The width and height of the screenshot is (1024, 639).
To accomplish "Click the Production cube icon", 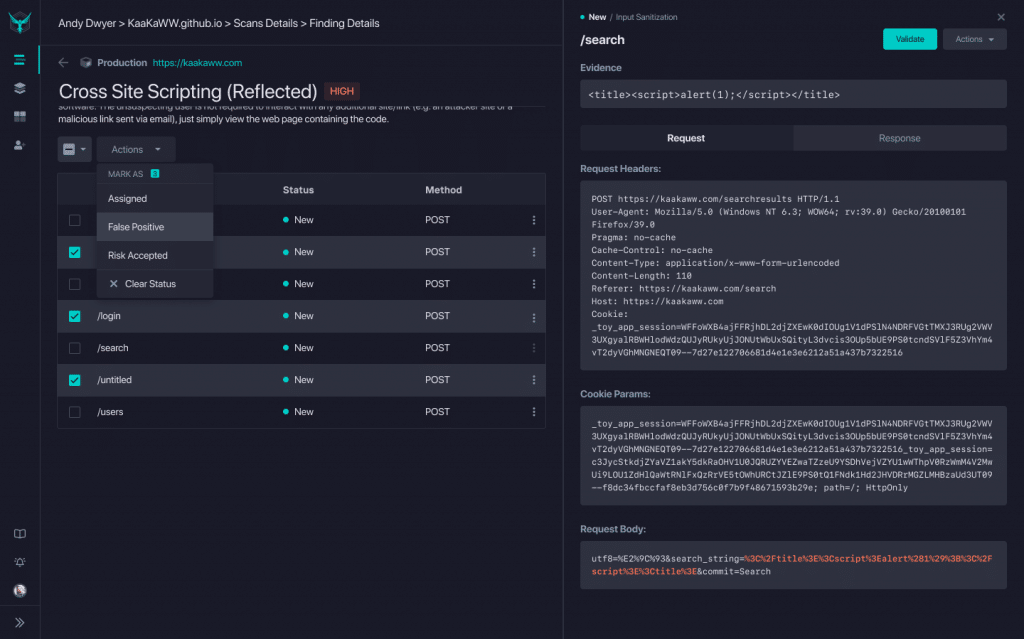I will pos(86,63).
